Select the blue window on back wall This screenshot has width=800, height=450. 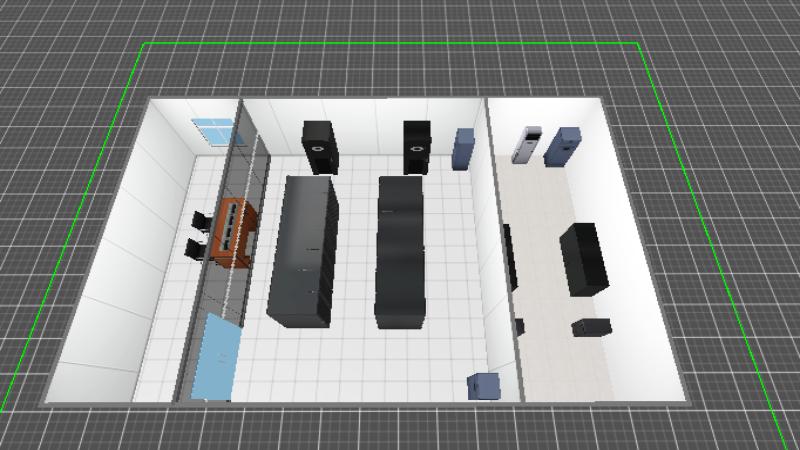pos(215,131)
